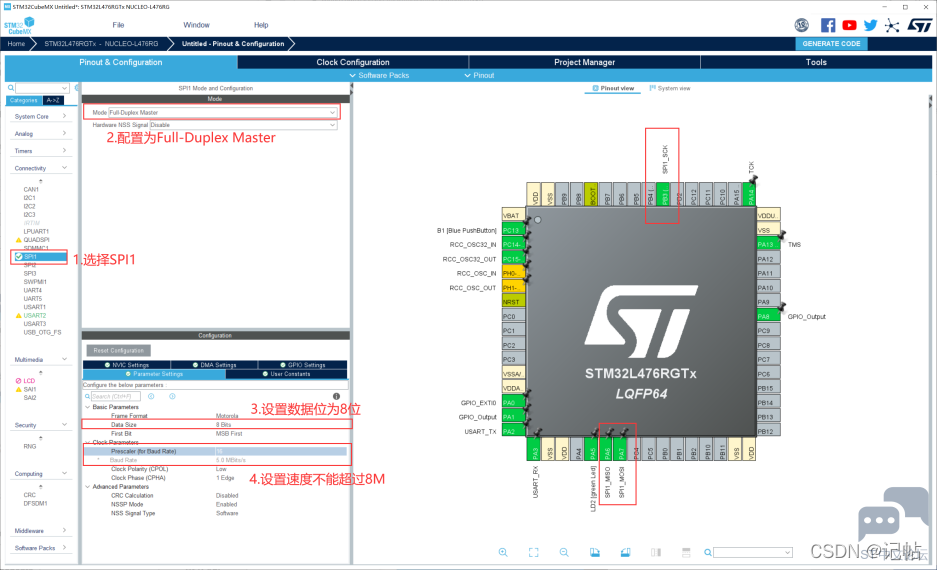
Task: Click the ST logo in header
Action: [x=918, y=25]
